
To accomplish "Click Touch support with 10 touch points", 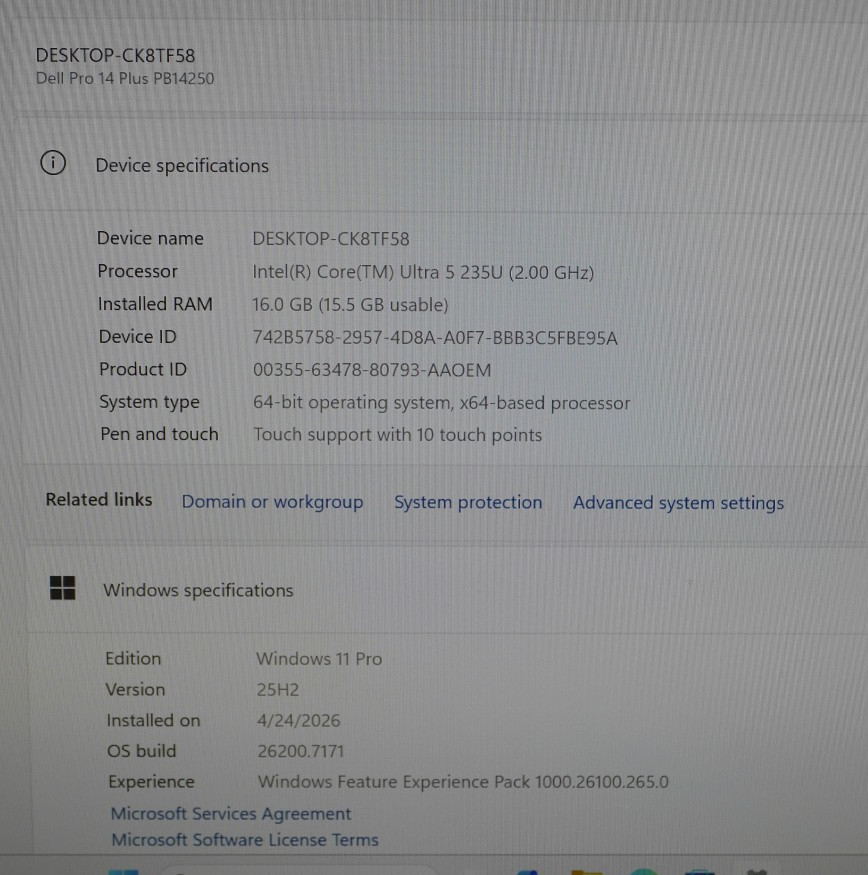I will click(x=397, y=435).
